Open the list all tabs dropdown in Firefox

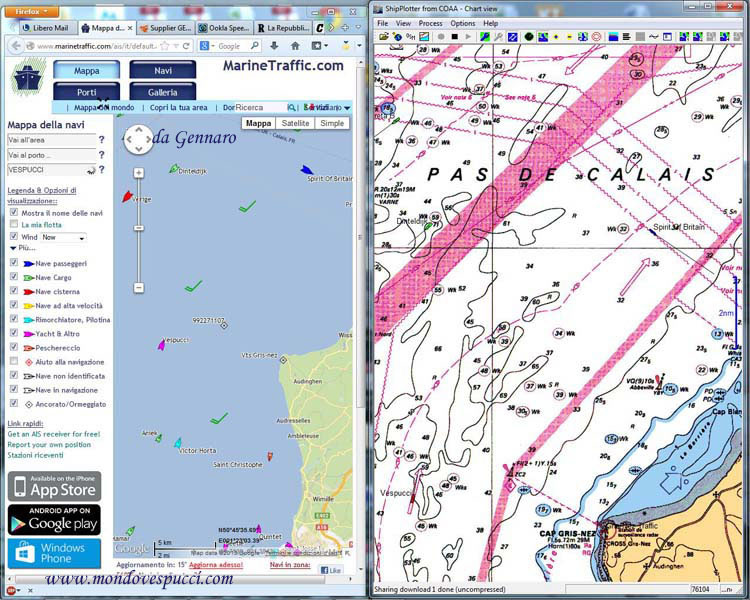pyautogui.click(x=358, y=28)
